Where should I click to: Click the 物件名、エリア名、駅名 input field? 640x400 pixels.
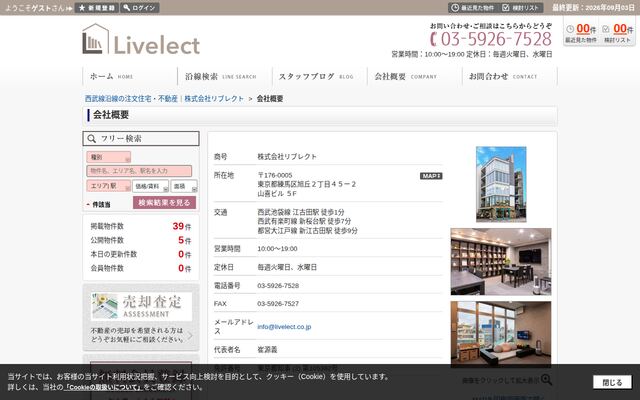(139, 171)
